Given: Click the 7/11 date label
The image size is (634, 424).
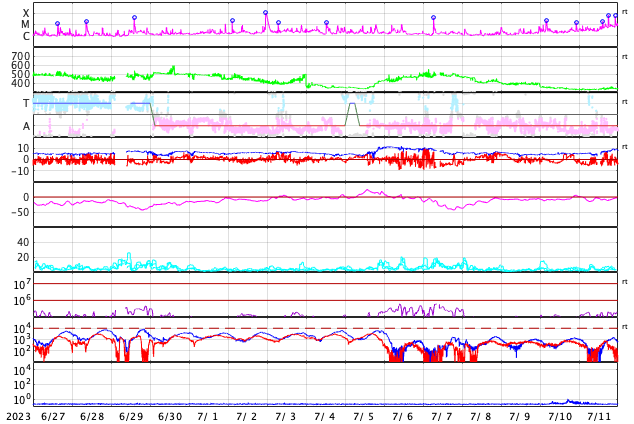Looking at the screenshot, I should (x=599, y=417).
